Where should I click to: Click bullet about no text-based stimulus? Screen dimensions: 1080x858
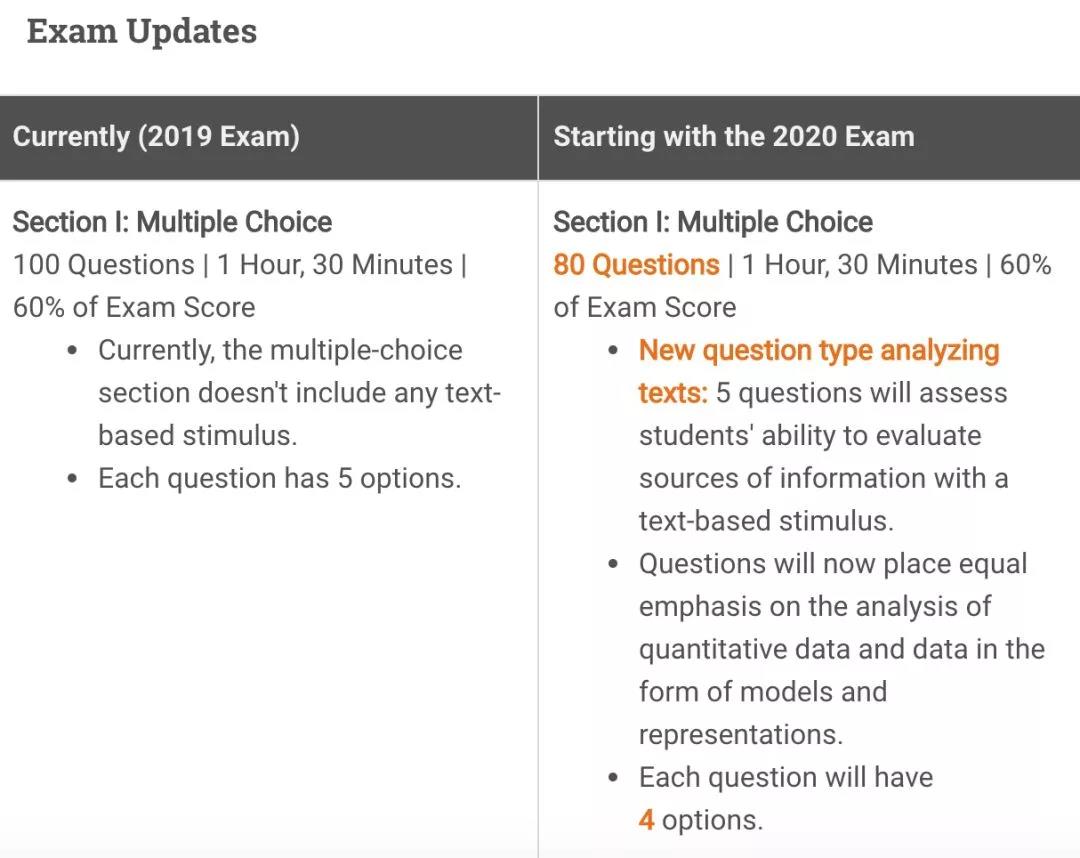point(299,393)
